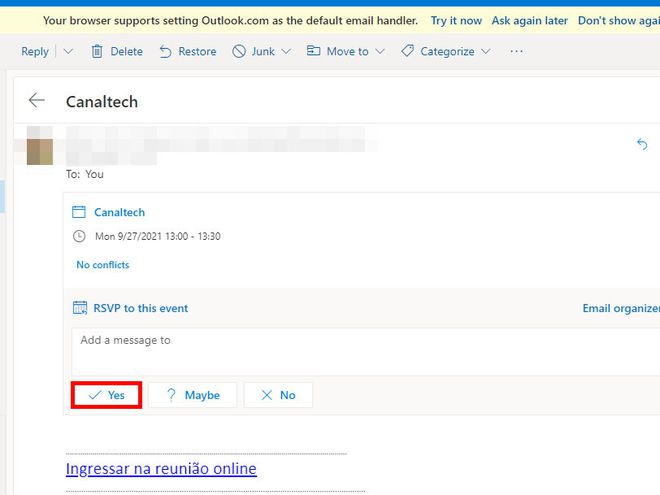Expand the Reply options chevron
Image resolution: width=660 pixels, height=495 pixels.
[68, 51]
